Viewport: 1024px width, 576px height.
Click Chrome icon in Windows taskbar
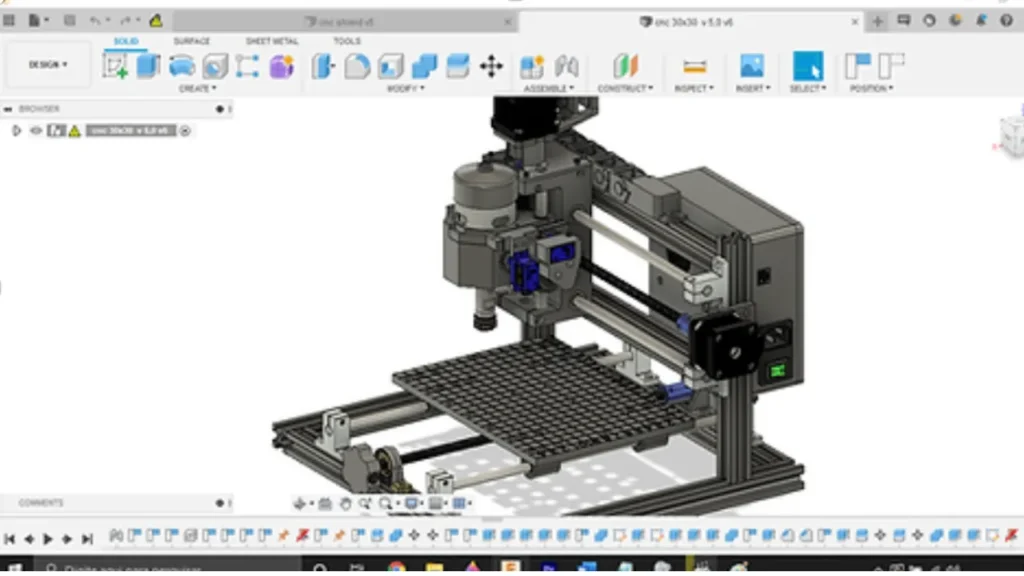397,567
